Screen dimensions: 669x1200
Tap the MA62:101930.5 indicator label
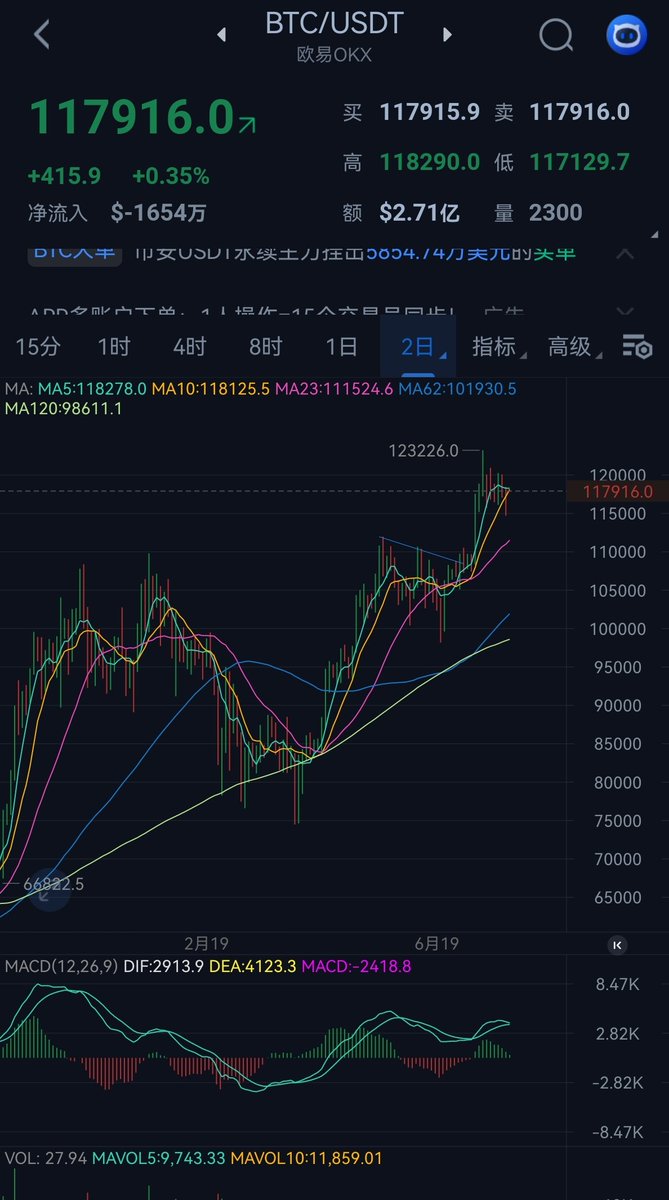457,388
